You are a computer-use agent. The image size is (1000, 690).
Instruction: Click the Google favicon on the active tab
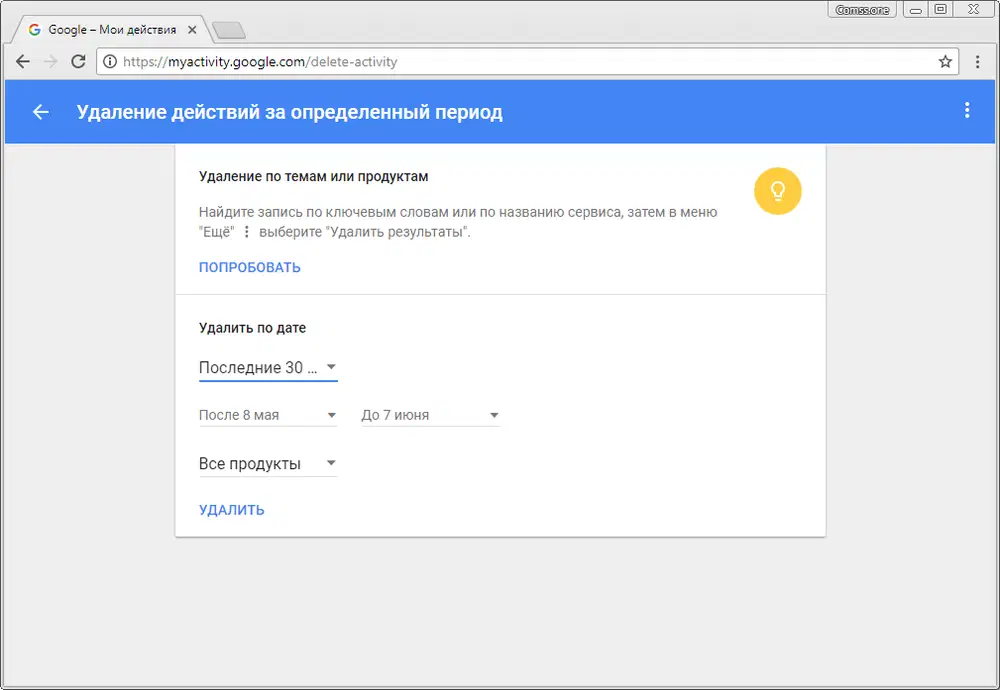35,29
